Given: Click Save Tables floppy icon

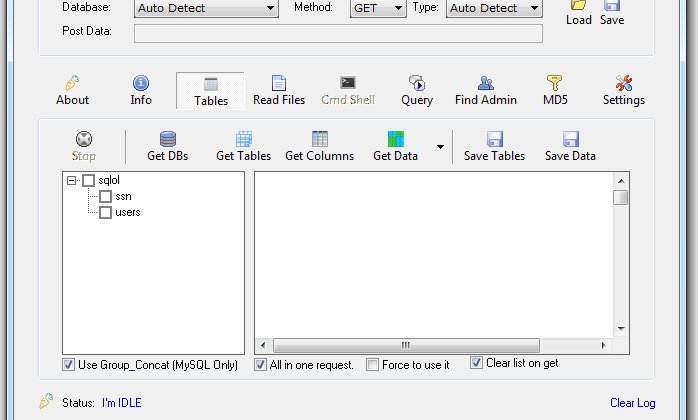Looking at the screenshot, I should point(495,139).
